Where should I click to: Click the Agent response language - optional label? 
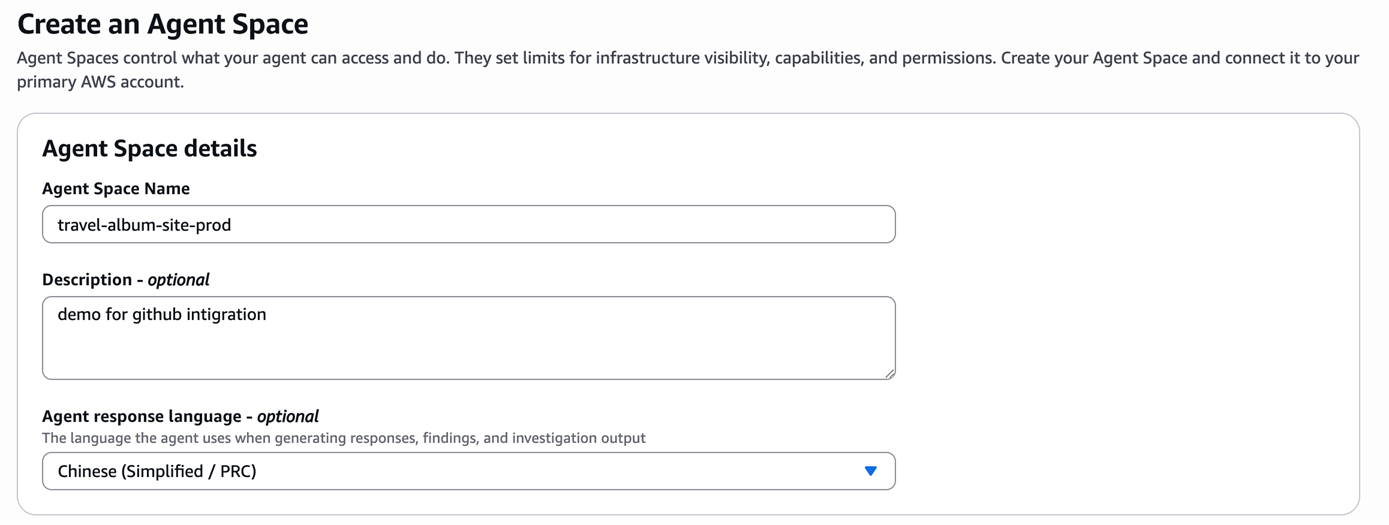(x=180, y=416)
